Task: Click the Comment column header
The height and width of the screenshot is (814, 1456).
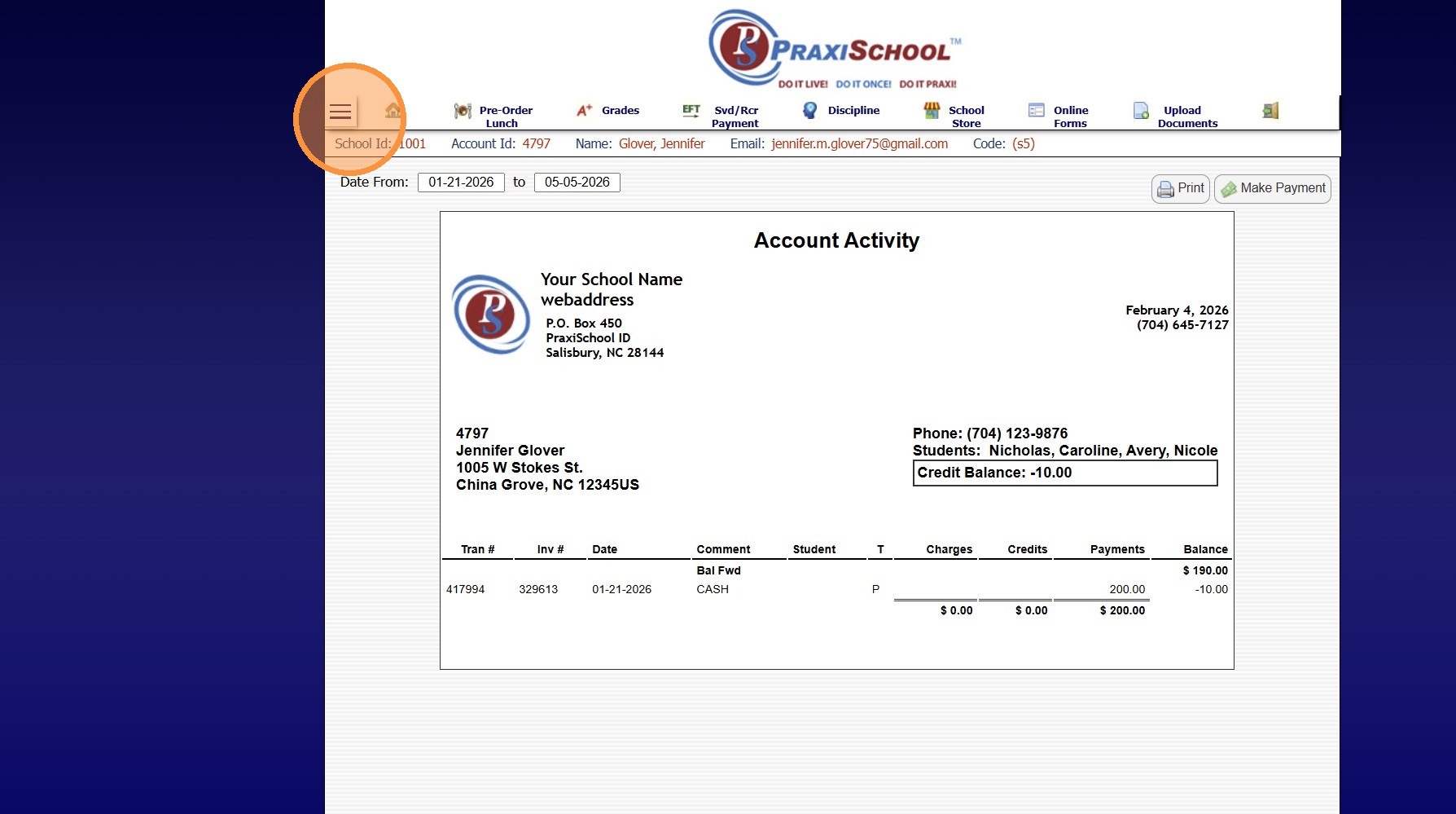Action: tap(723, 550)
